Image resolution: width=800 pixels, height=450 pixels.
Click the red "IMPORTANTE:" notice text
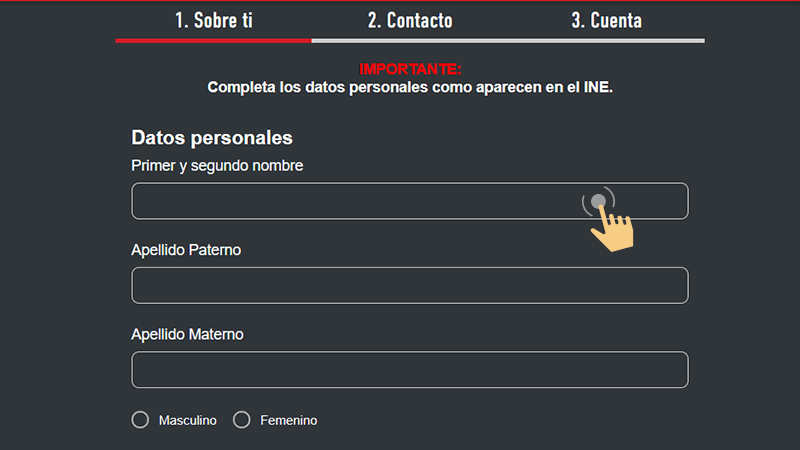[410, 70]
